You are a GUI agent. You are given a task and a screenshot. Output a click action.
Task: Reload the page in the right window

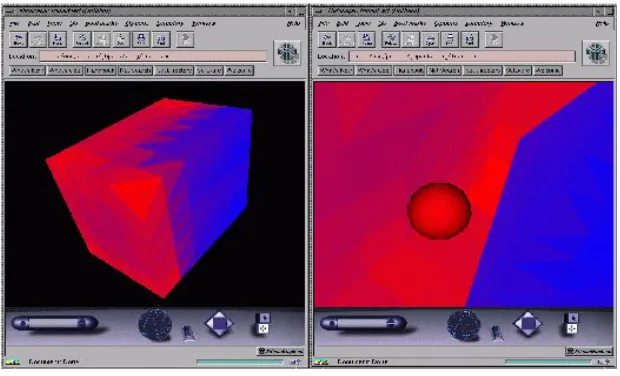391,40
